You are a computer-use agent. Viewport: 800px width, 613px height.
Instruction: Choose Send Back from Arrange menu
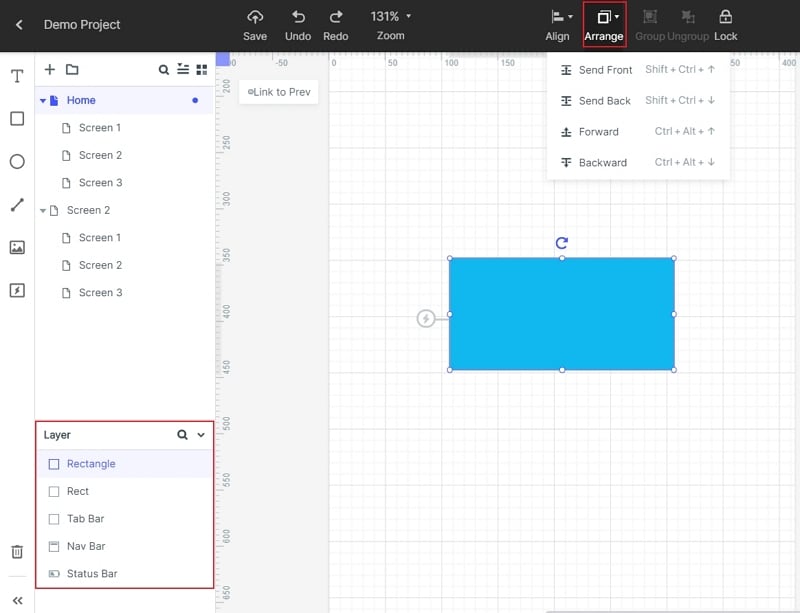[638, 101]
